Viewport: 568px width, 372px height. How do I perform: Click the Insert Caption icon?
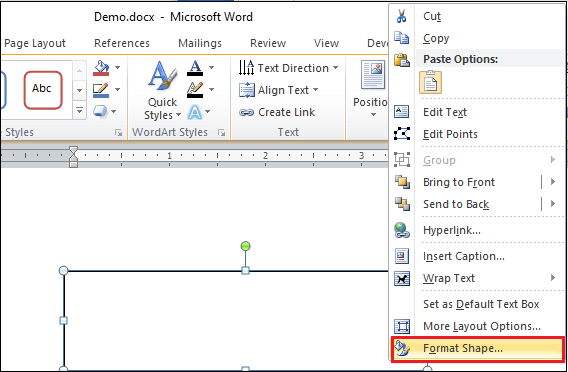[x=402, y=256]
